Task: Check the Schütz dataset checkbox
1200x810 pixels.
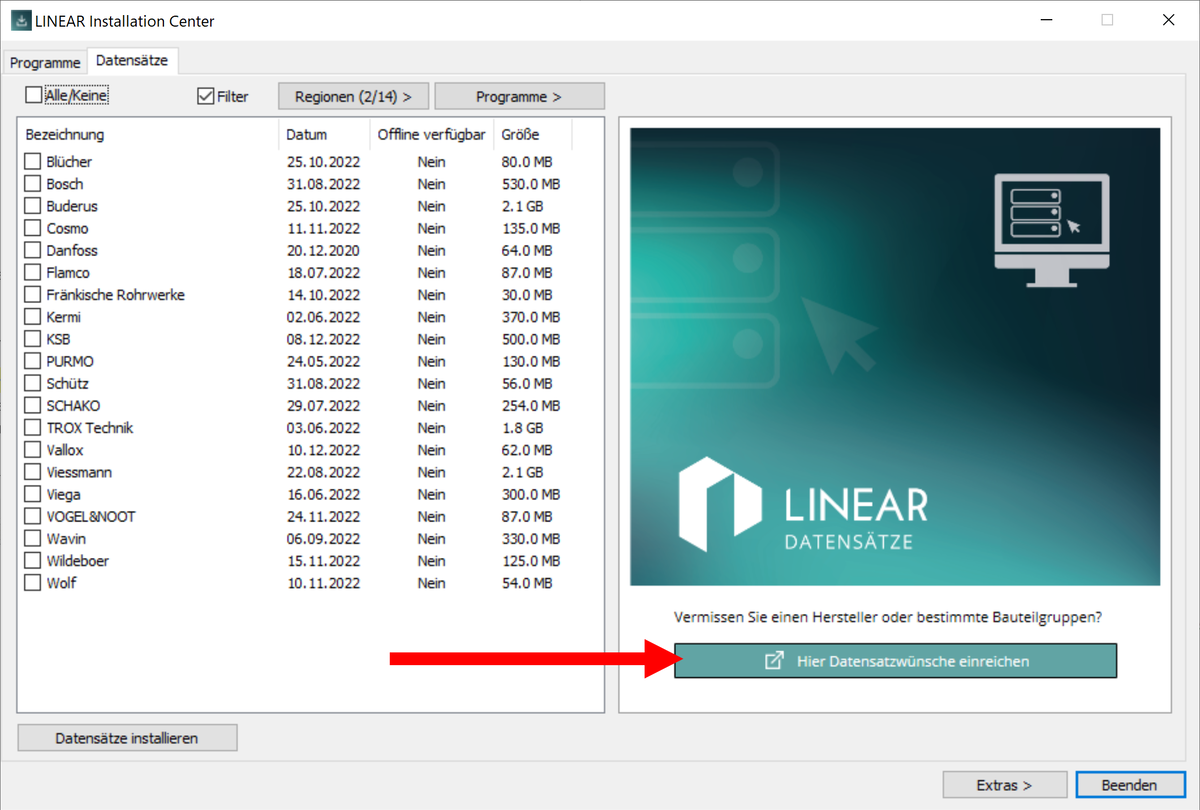Action: click(x=33, y=383)
